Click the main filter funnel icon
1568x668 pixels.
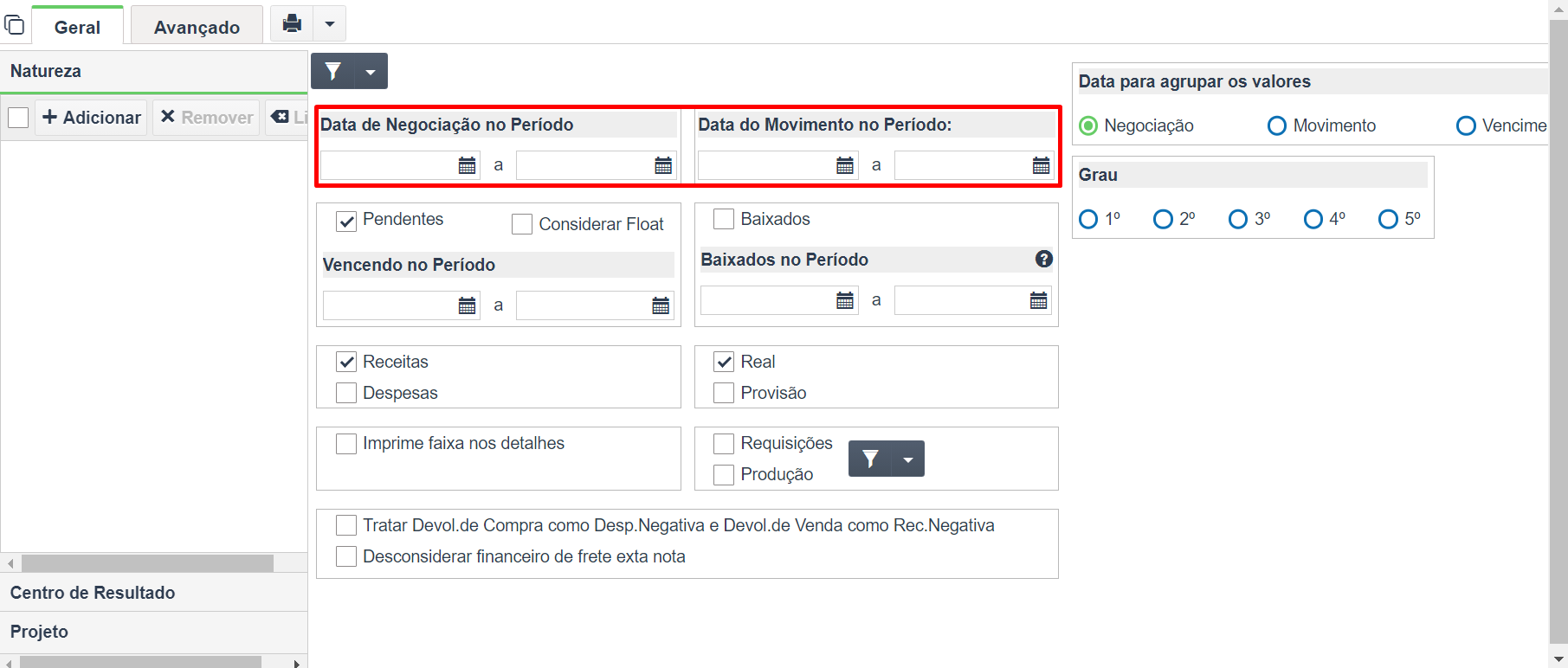[x=333, y=71]
